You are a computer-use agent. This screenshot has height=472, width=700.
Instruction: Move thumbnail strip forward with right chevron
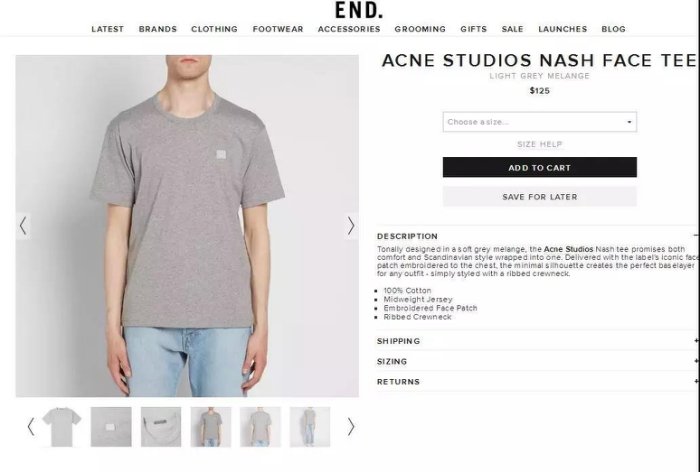tap(351, 426)
